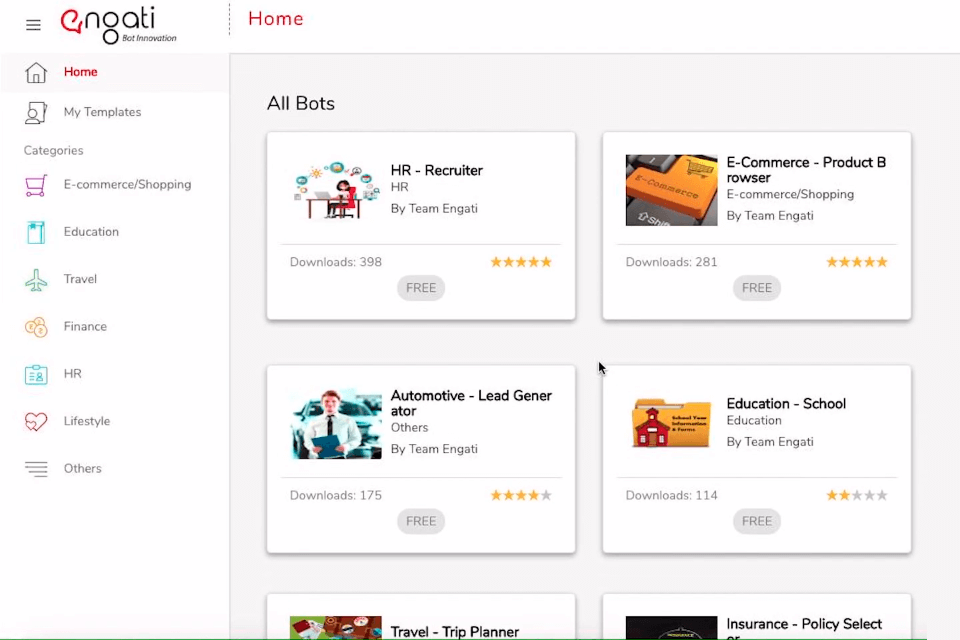This screenshot has height=640, width=960.
Task: Click the Engati logo
Action: tap(118, 25)
